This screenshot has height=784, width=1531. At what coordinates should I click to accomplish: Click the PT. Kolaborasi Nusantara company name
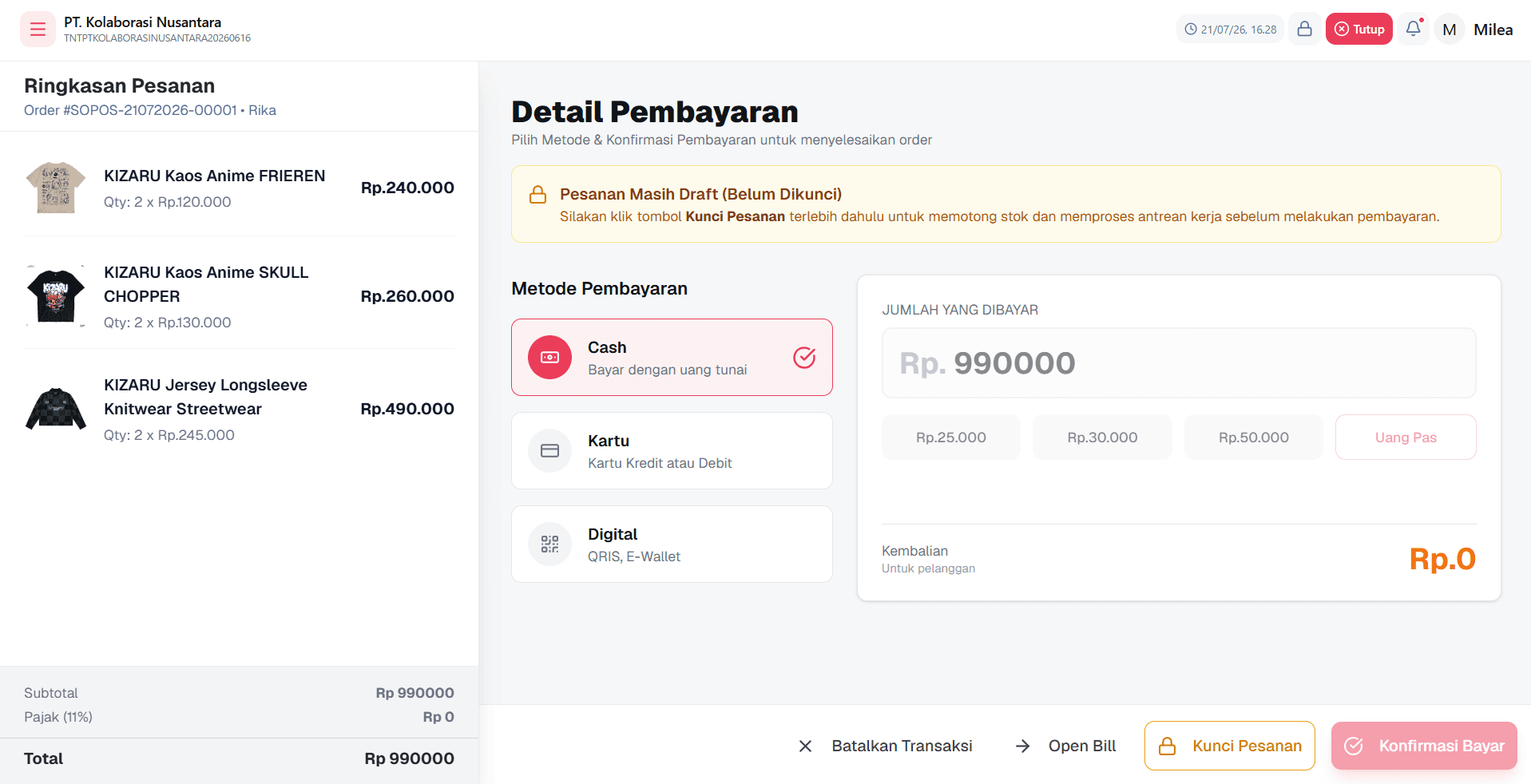143,22
